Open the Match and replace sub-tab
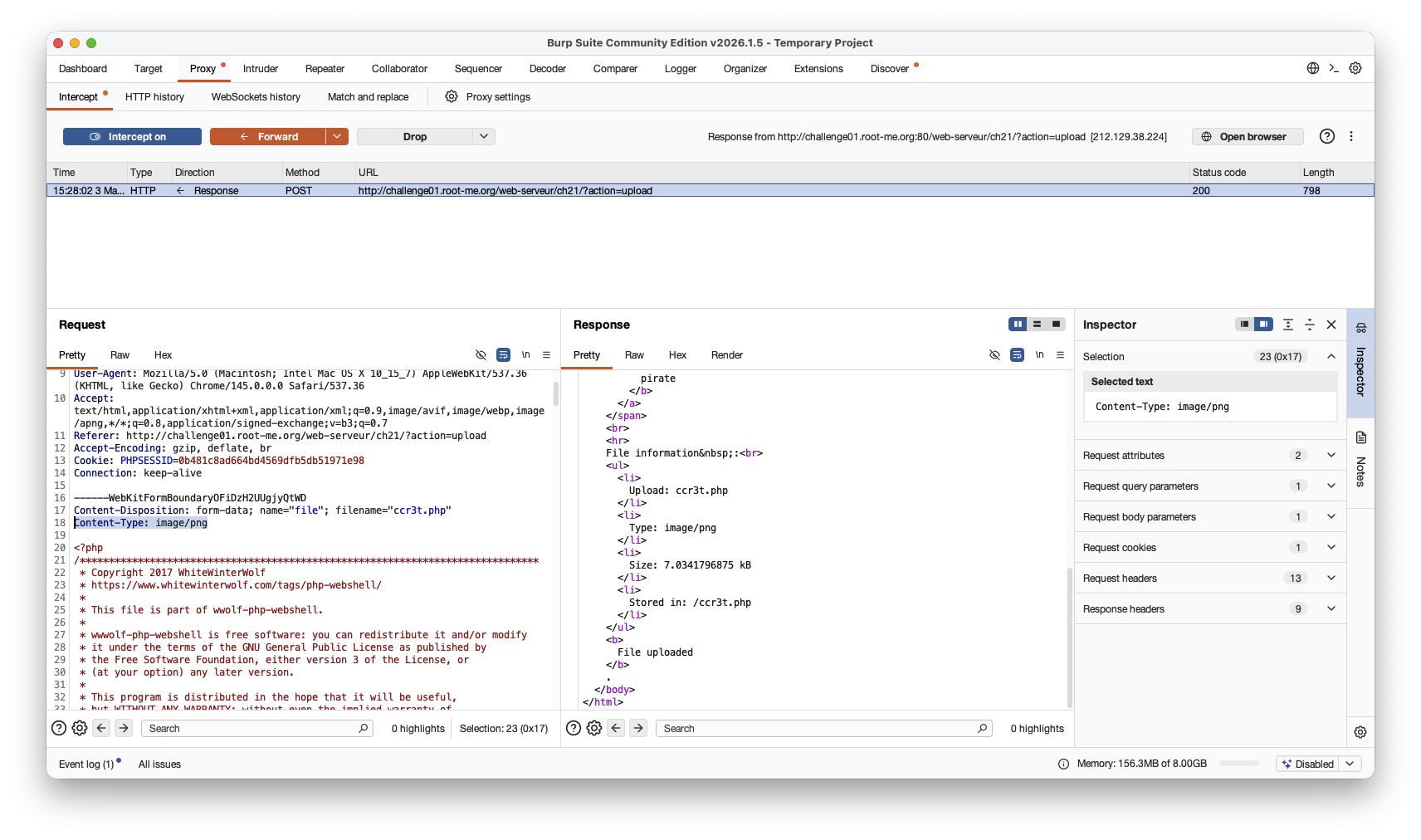Image resolution: width=1421 pixels, height=840 pixels. [x=368, y=97]
